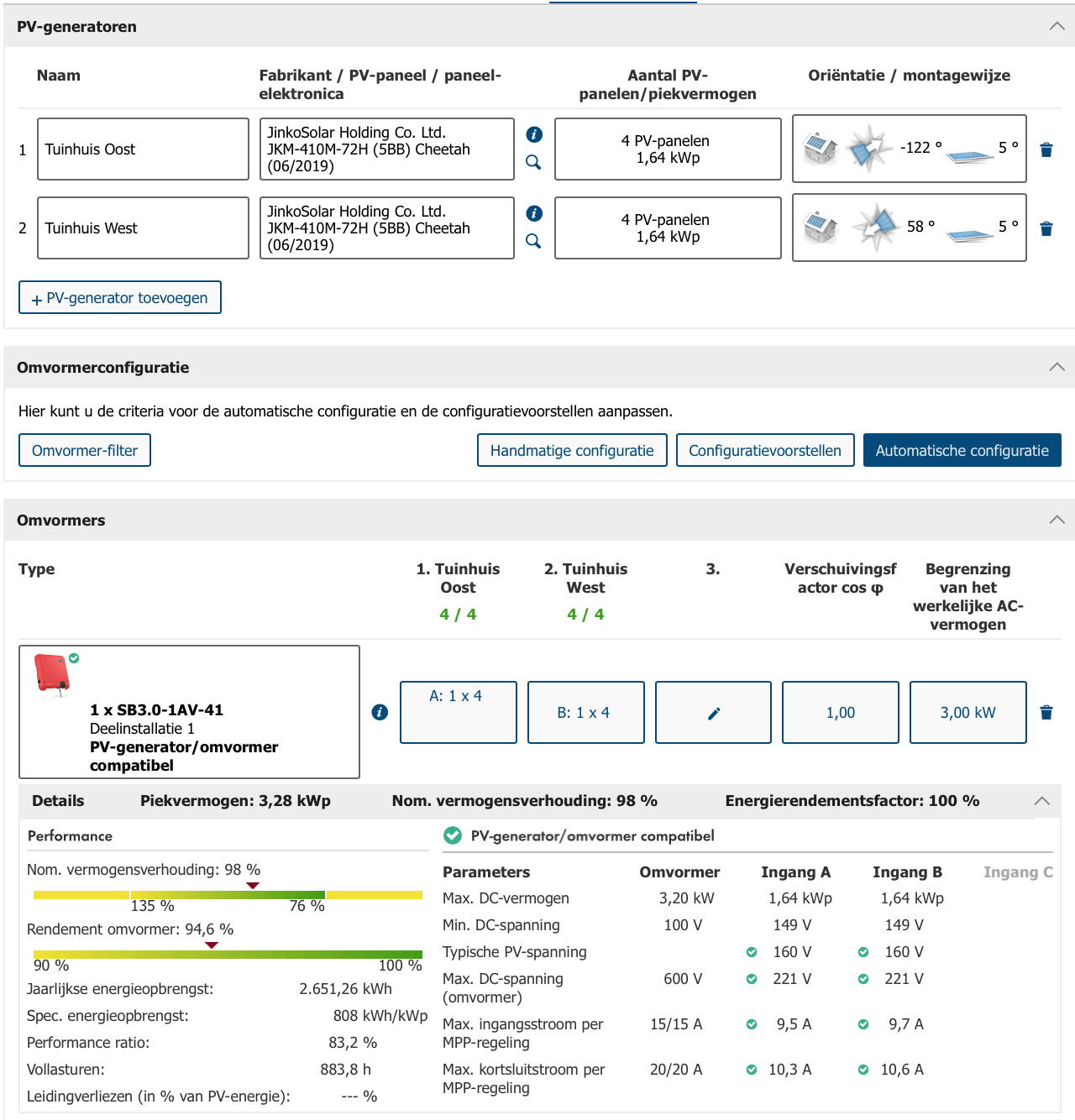Screen dimensions: 1075x1120
Task: Add a new PV-generator
Action: 120,297
